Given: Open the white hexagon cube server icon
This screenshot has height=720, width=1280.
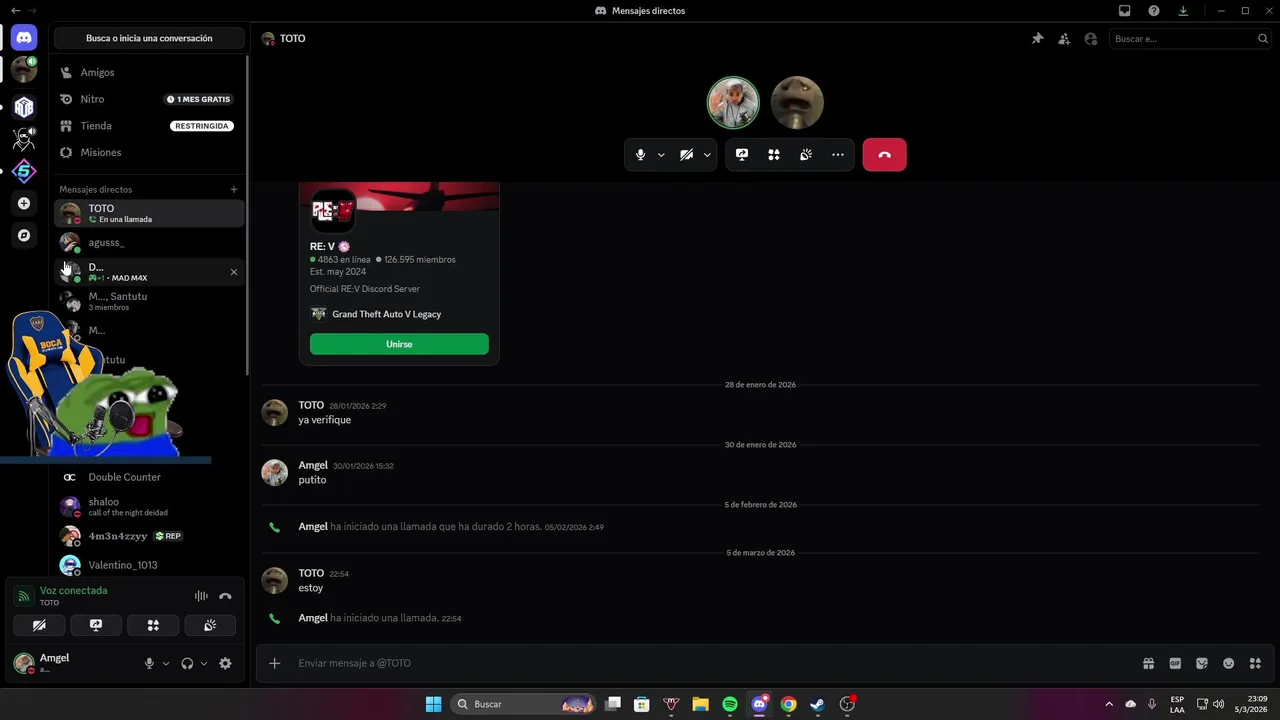Looking at the screenshot, I should [x=24, y=107].
